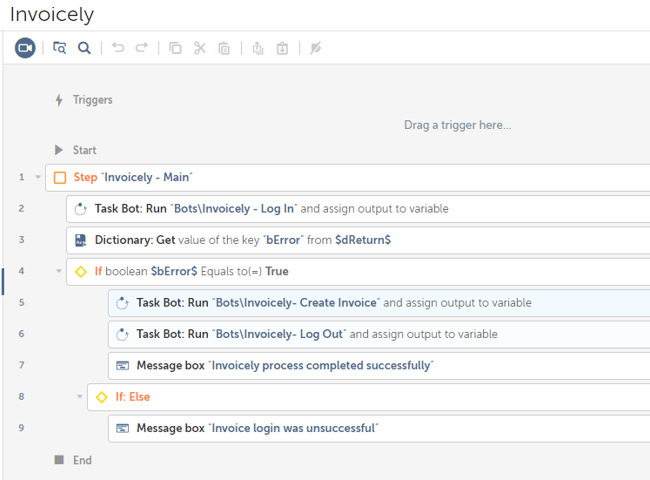The image size is (650, 480).
Task: Select Dictionary: Get bError action row
Action: [x=358, y=240]
